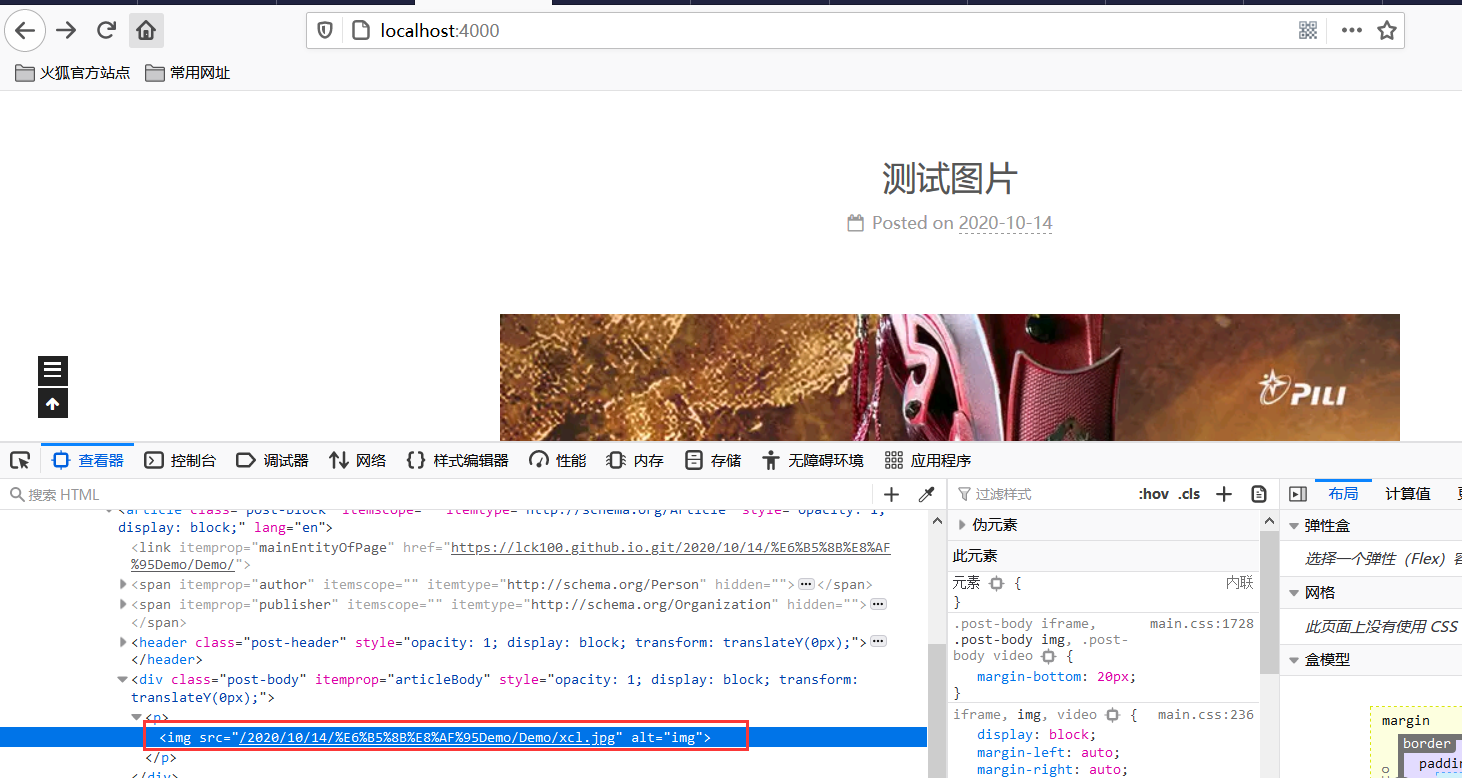The image size is (1462, 778).
Task: Toggle the three-pane inspector layout icon
Action: click(x=1297, y=493)
